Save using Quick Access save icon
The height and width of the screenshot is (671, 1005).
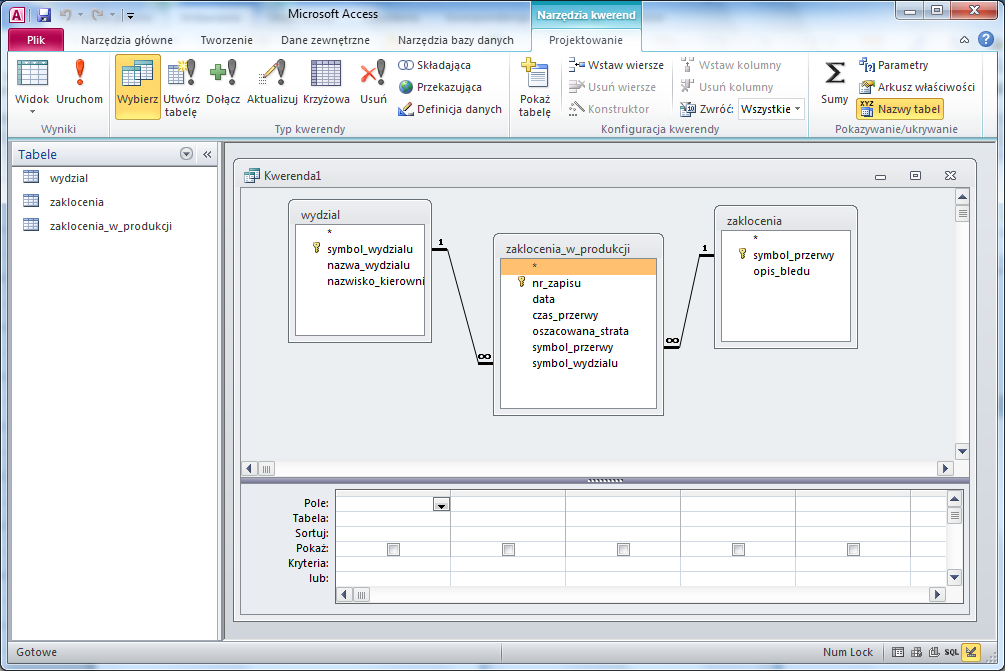44,15
